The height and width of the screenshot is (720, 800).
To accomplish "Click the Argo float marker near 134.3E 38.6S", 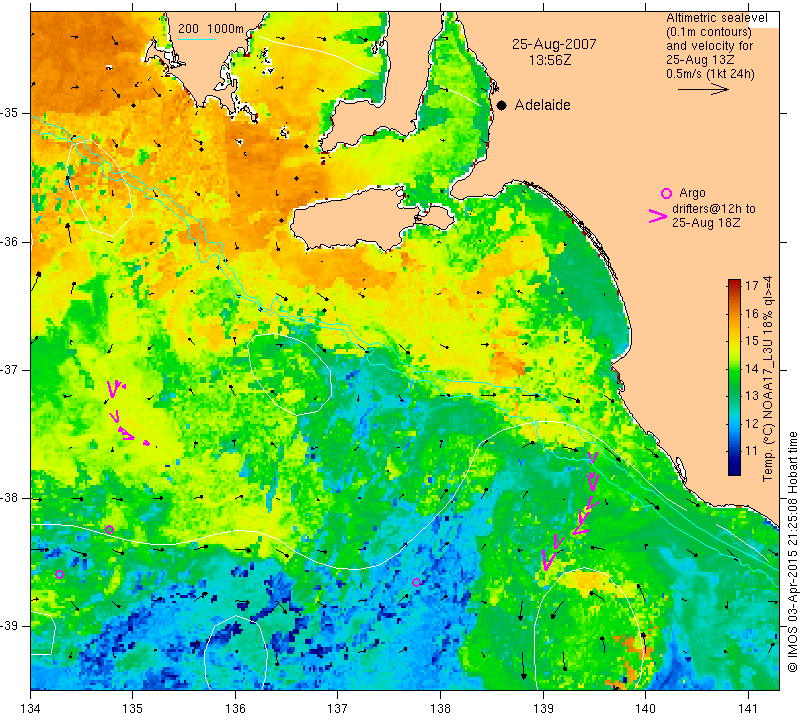I will (x=59, y=575).
